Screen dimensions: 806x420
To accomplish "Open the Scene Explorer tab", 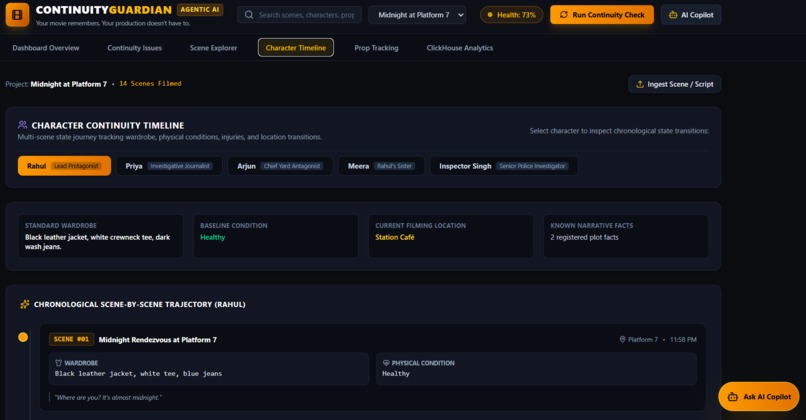I will 213,48.
